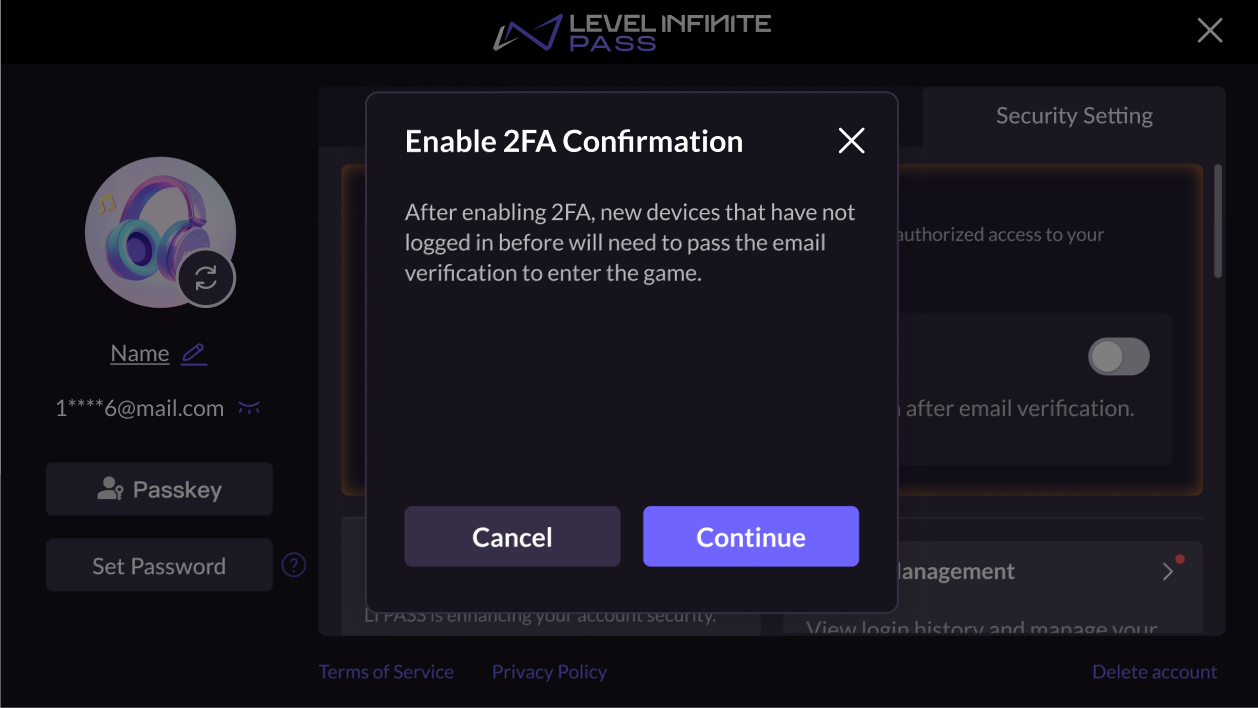
Task: Click the refresh icon on the avatar
Action: [x=206, y=278]
